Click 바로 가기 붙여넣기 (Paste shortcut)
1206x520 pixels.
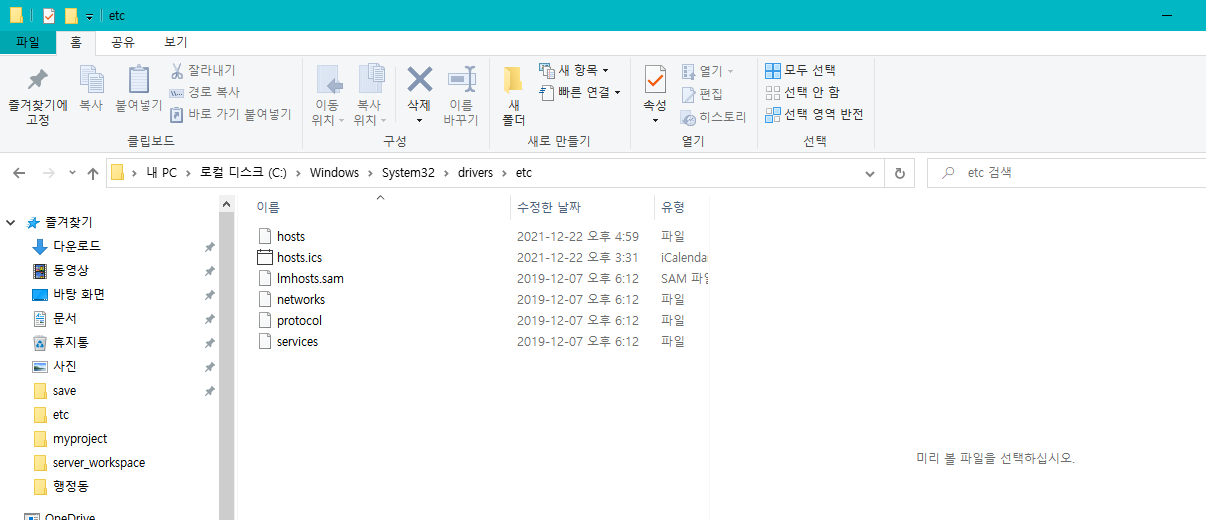230,114
